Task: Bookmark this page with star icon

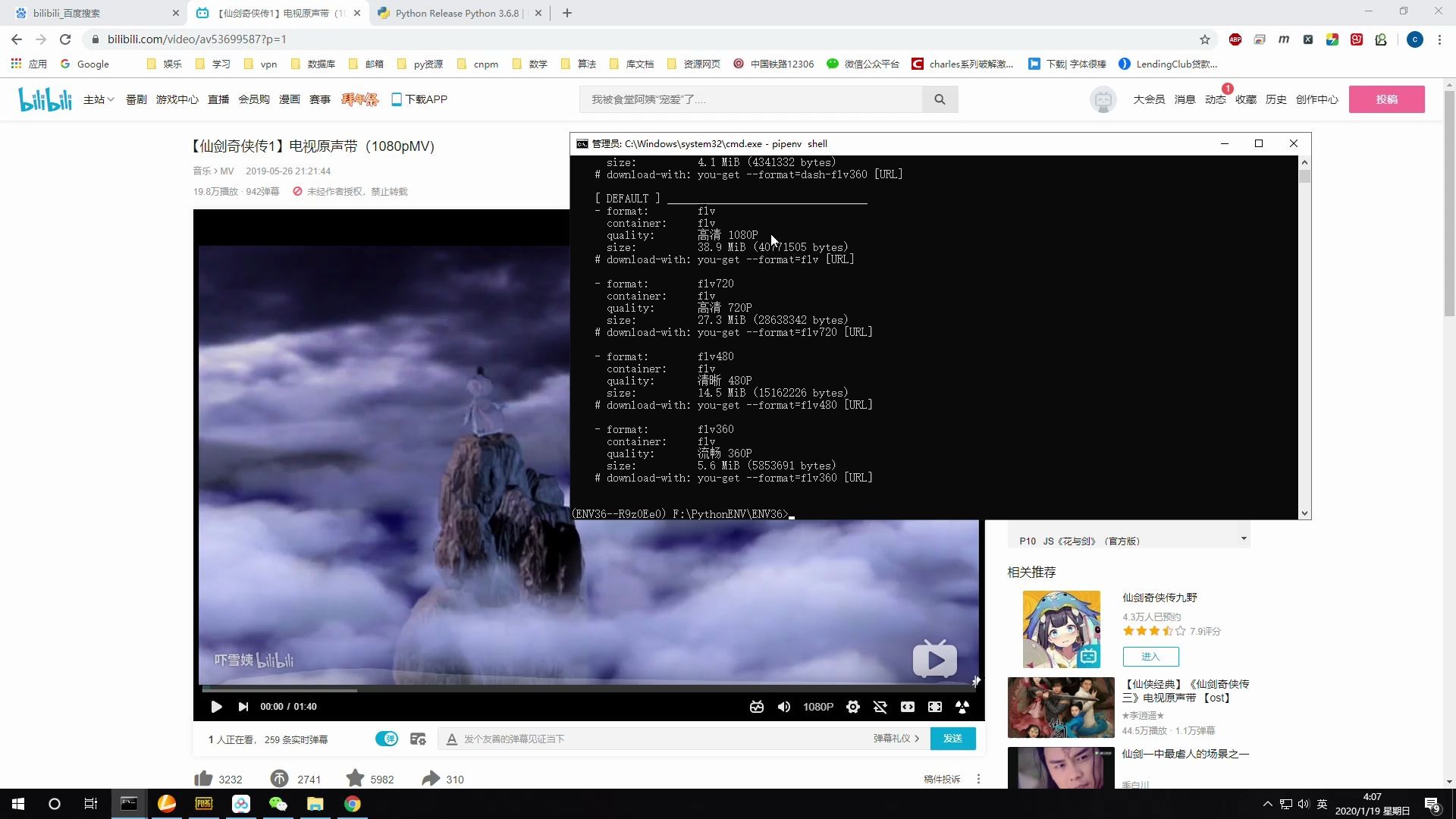Action: (x=1205, y=39)
